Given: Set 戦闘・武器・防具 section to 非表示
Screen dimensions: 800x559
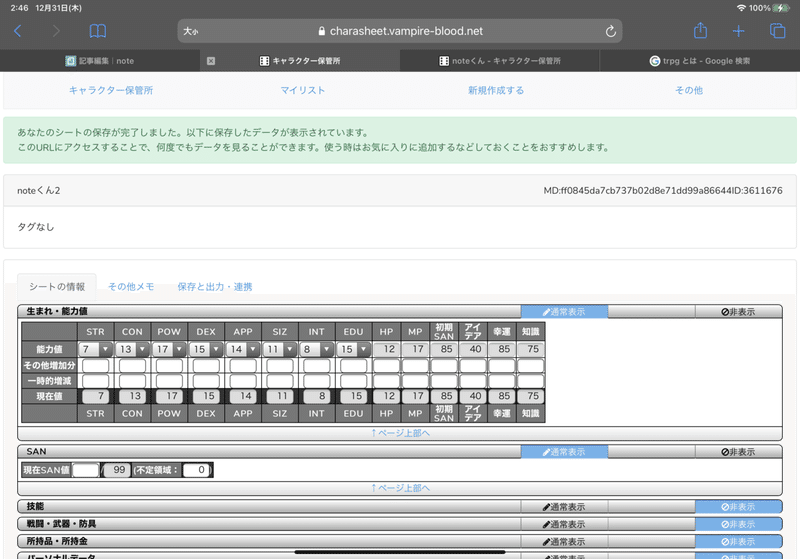Looking at the screenshot, I should click(x=738, y=524).
